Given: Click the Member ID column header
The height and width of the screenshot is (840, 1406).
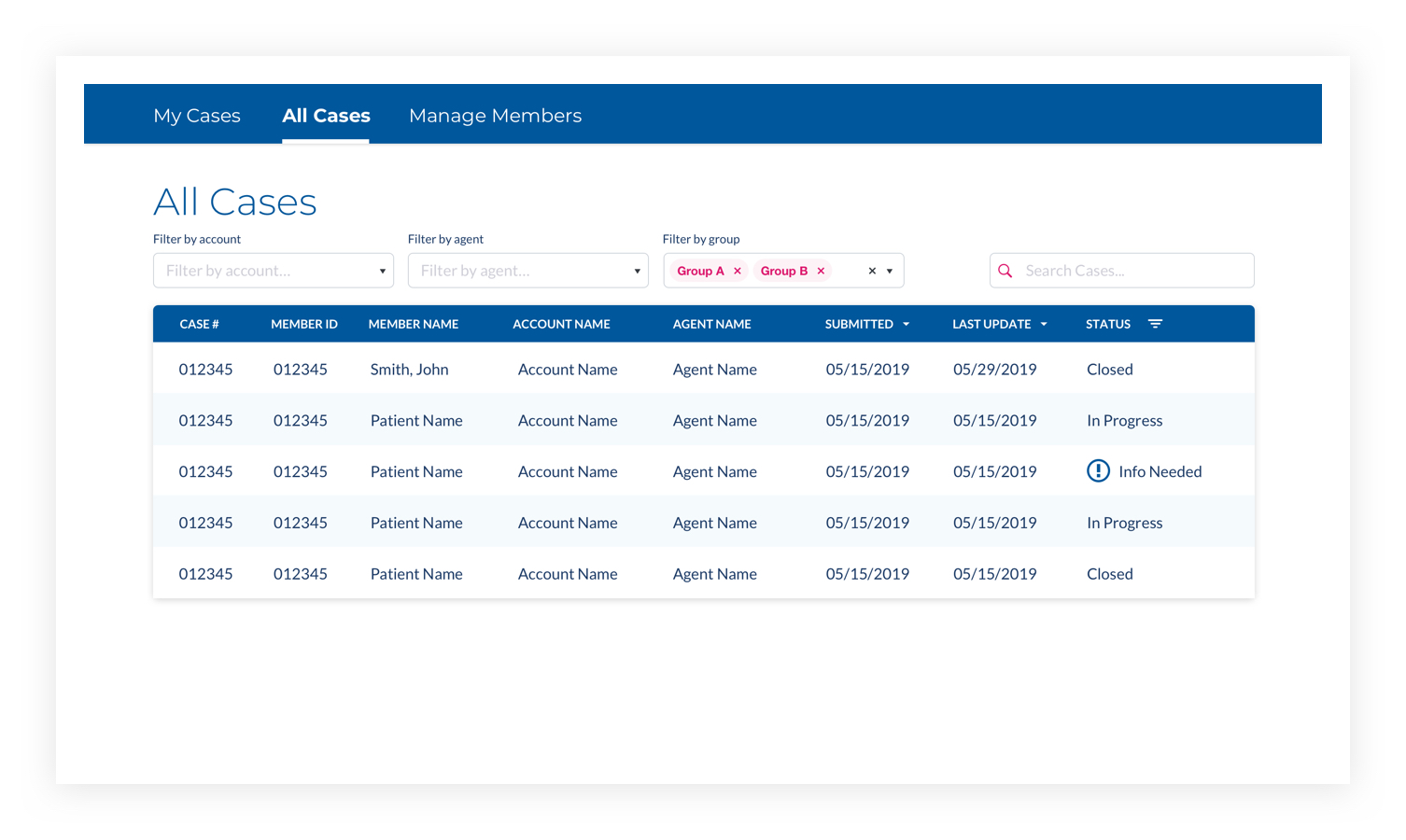Looking at the screenshot, I should (304, 324).
